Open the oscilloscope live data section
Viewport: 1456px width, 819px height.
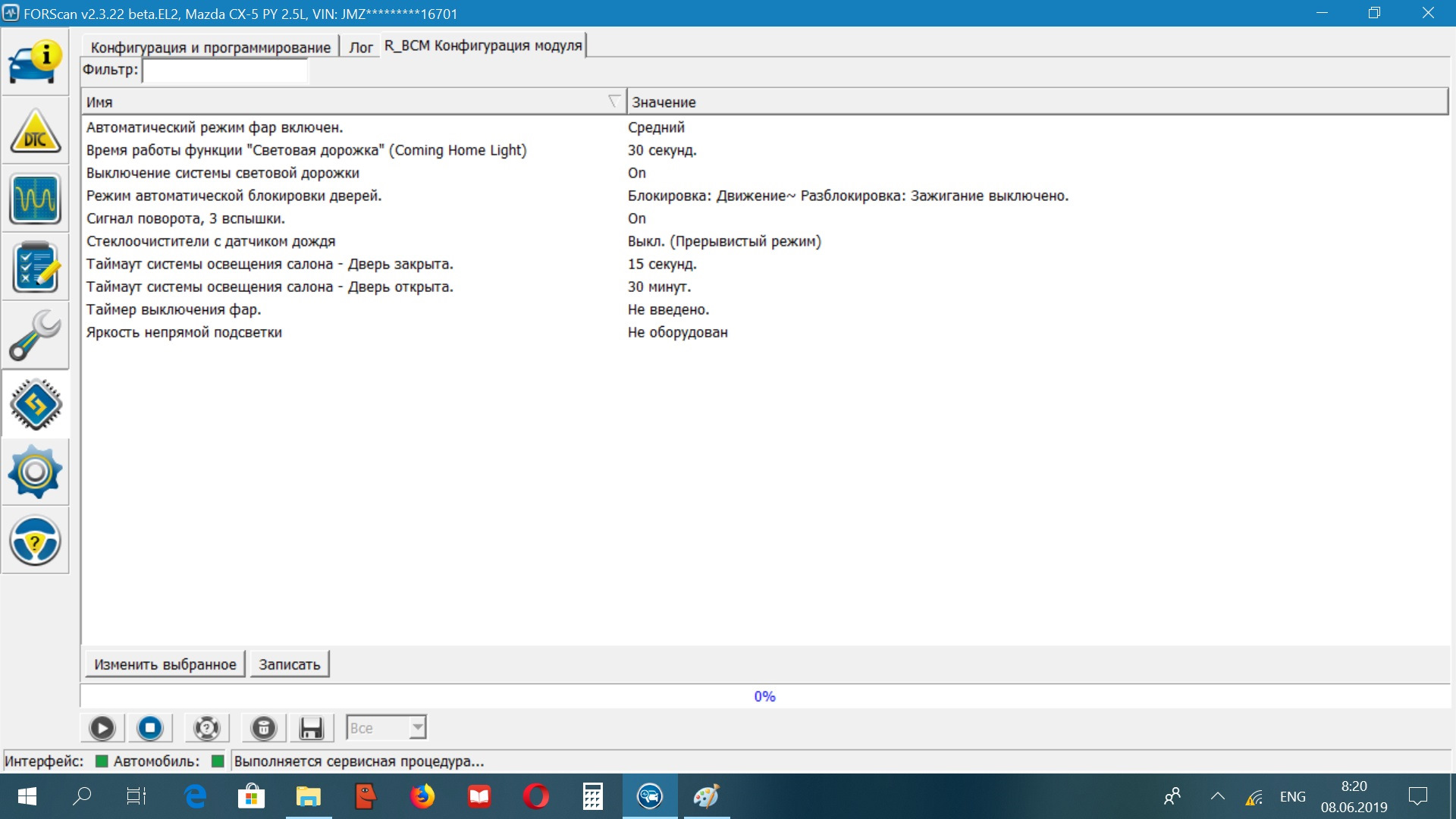pyautogui.click(x=35, y=199)
